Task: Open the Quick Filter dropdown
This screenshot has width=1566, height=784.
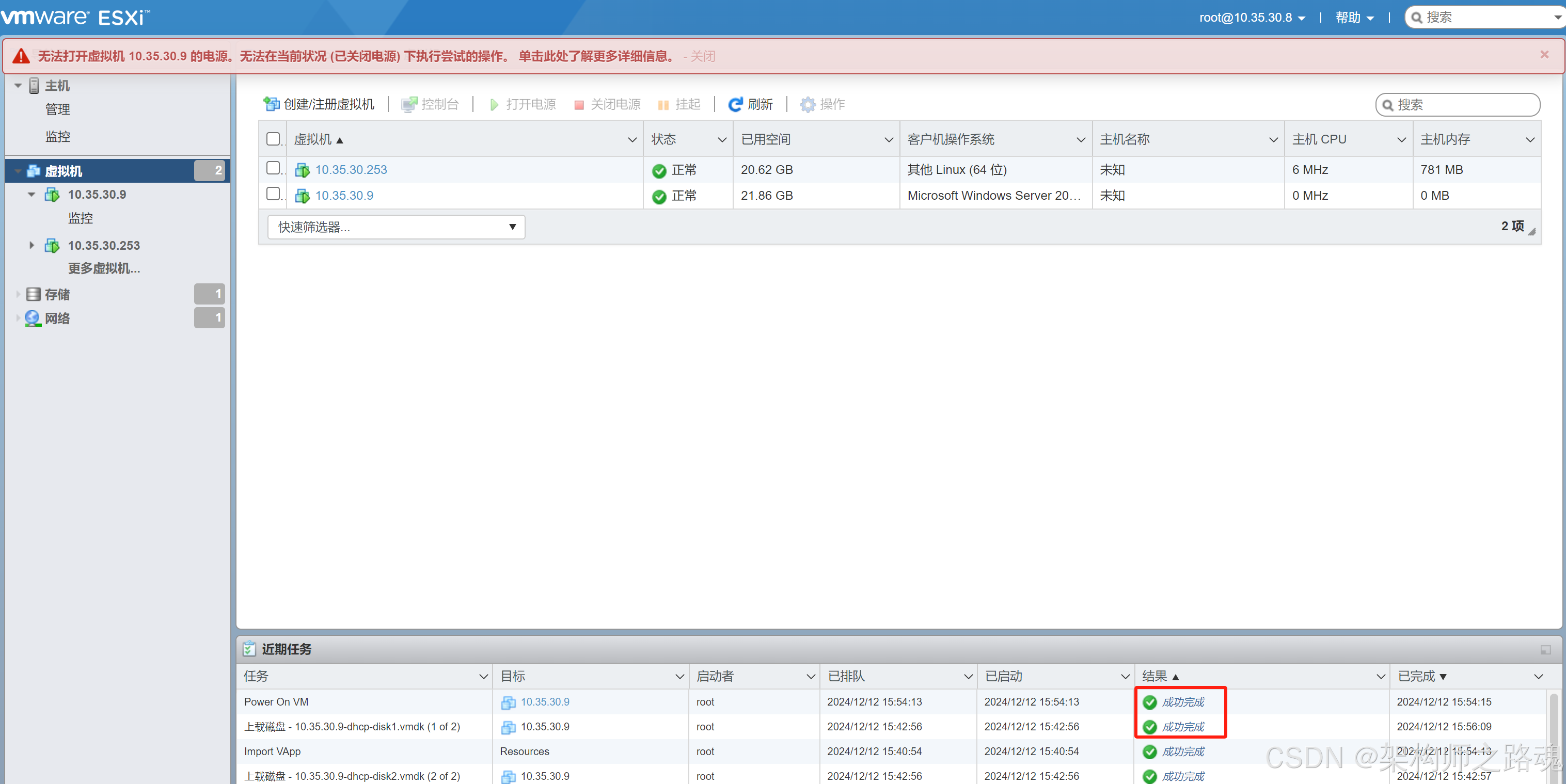Action: [x=396, y=227]
